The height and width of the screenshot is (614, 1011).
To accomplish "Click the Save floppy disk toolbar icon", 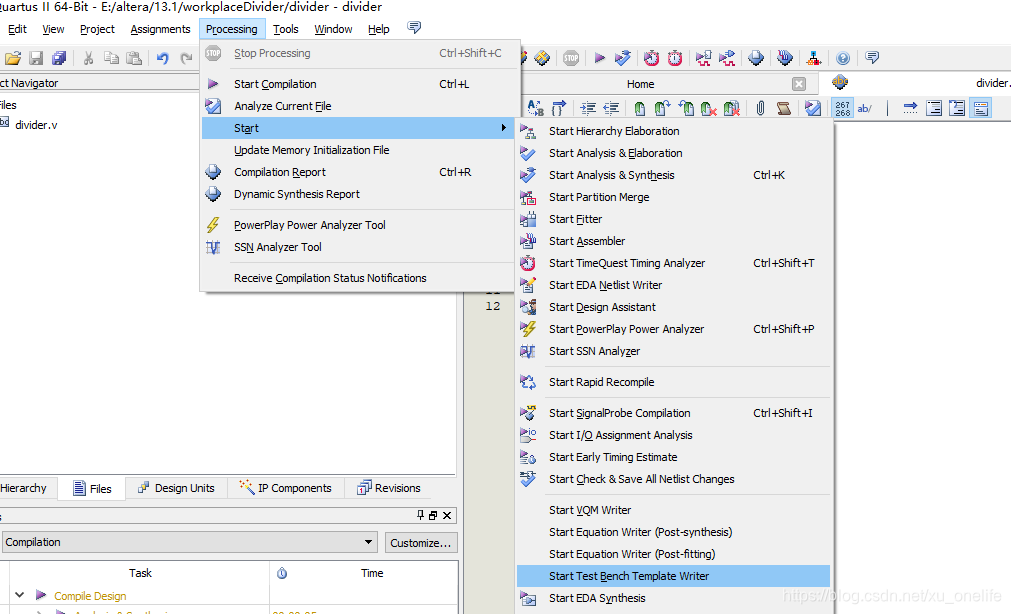I will pyautogui.click(x=36, y=58).
